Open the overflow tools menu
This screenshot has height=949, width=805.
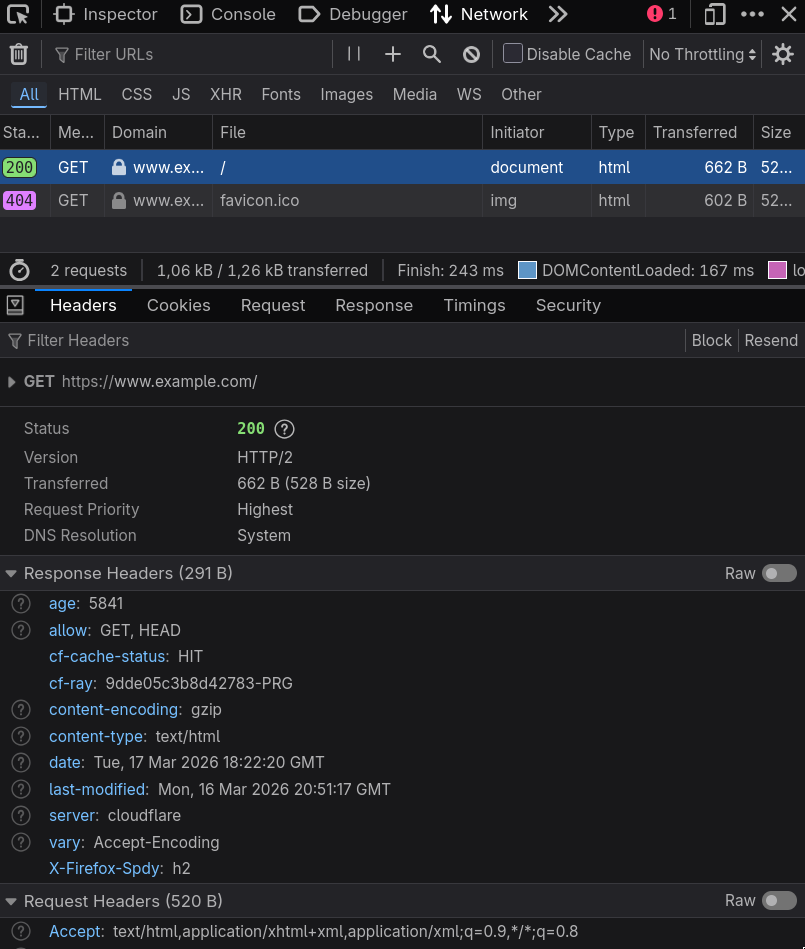pyautogui.click(x=753, y=14)
